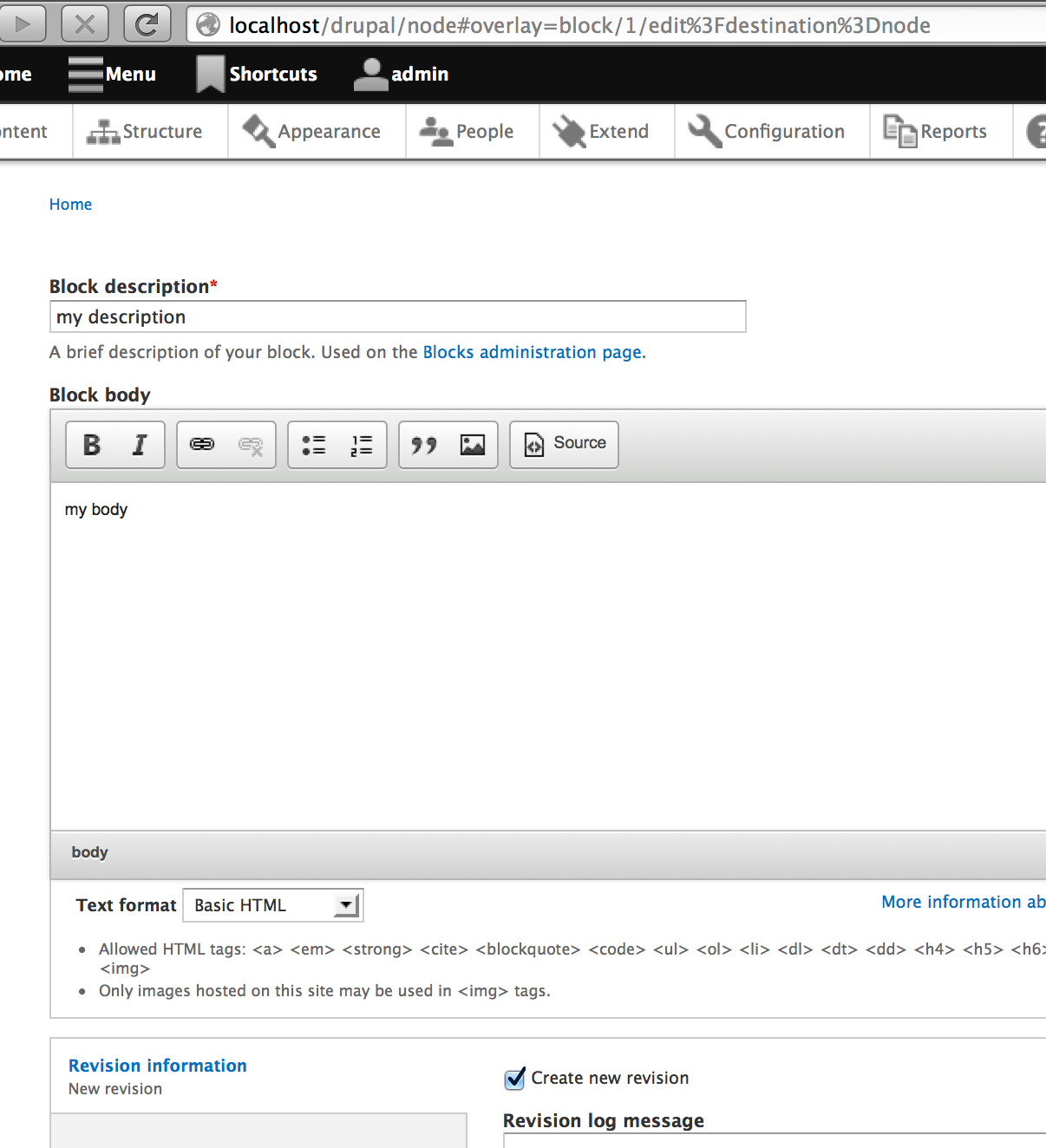Open the Appearance admin section
Viewport: 1046px width, 1148px height.
click(x=312, y=132)
